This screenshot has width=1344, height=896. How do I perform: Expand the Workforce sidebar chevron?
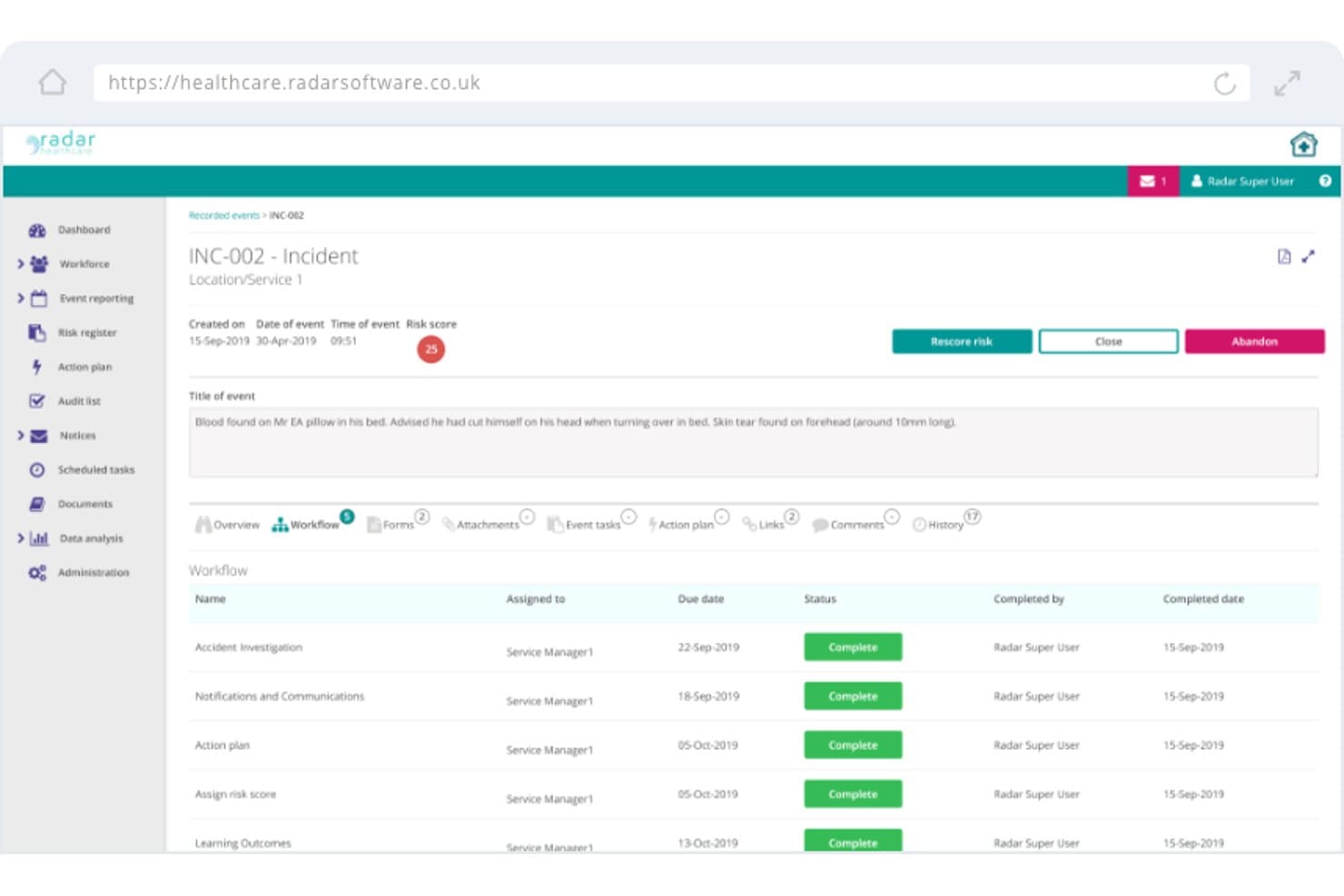click(x=20, y=264)
